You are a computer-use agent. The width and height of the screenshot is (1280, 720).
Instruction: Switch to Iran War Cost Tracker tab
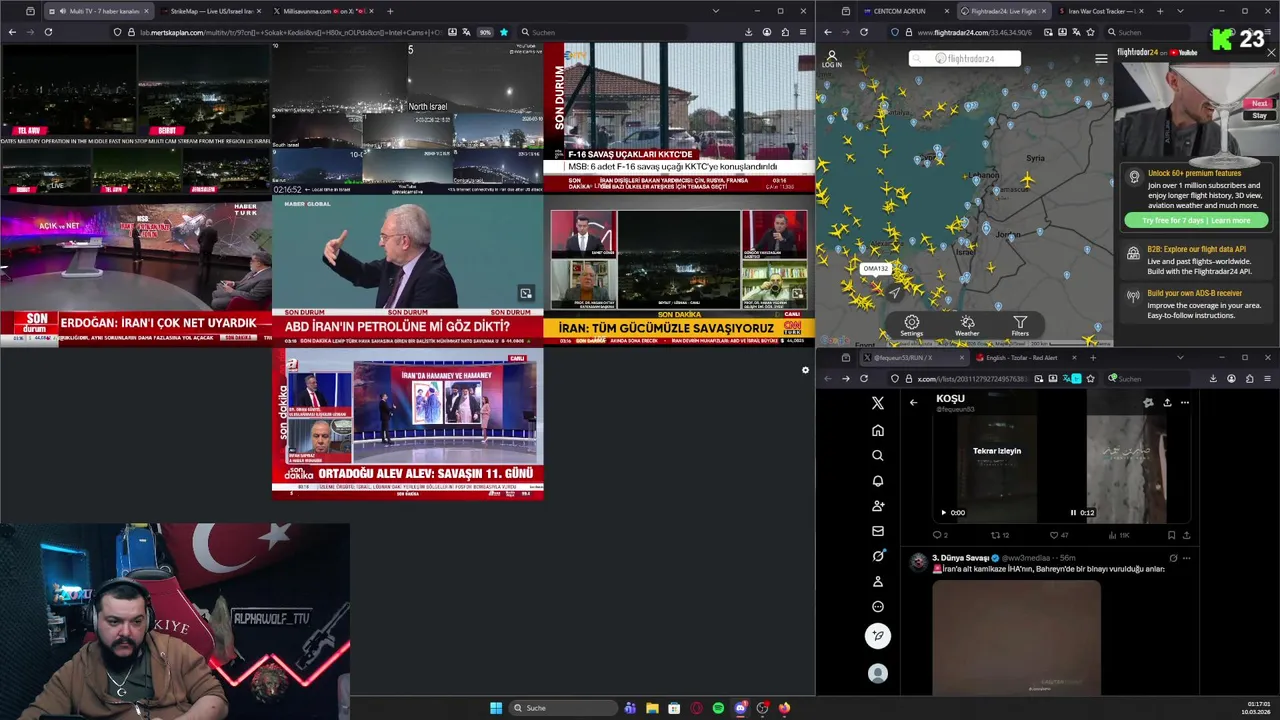click(1098, 11)
